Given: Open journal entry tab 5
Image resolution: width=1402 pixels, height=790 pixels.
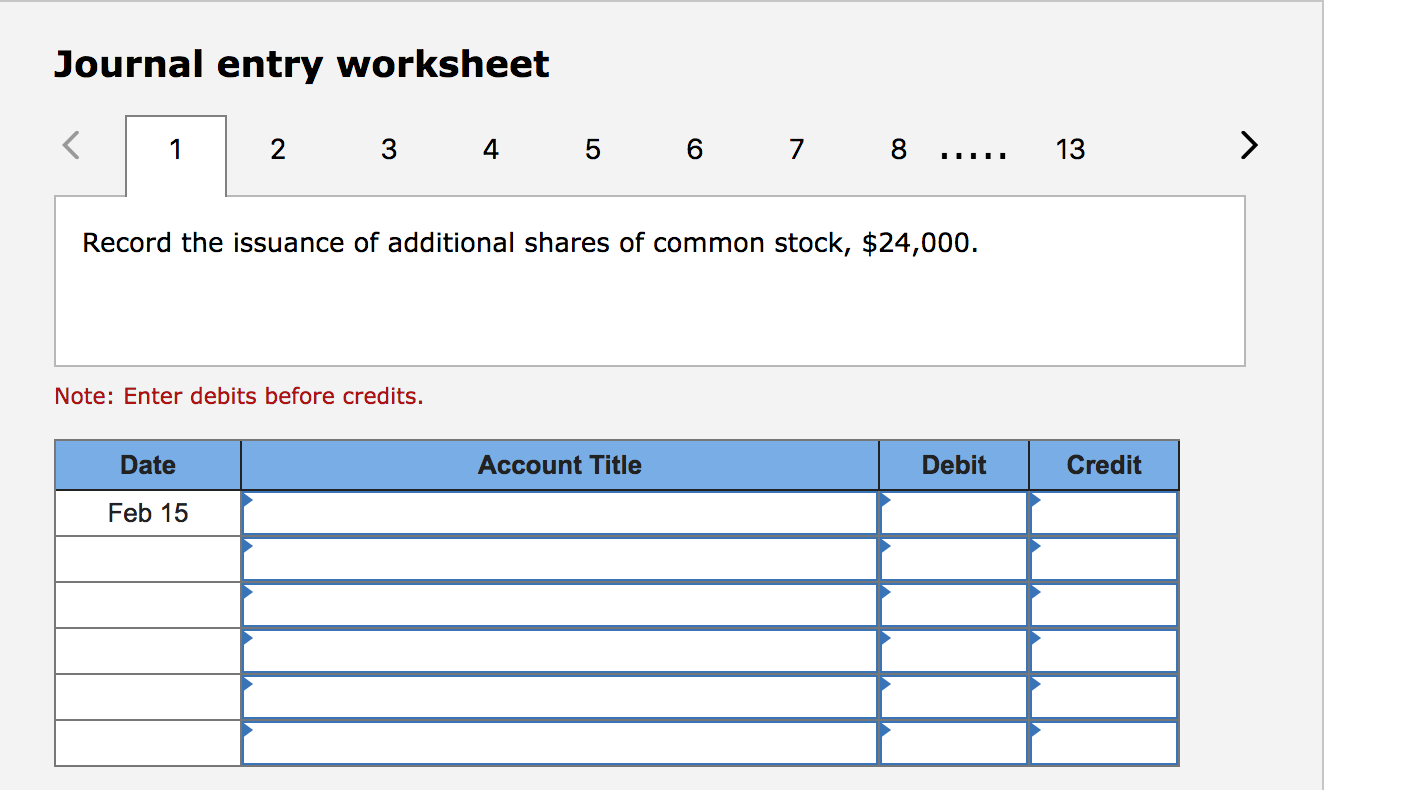Looking at the screenshot, I should click(593, 150).
